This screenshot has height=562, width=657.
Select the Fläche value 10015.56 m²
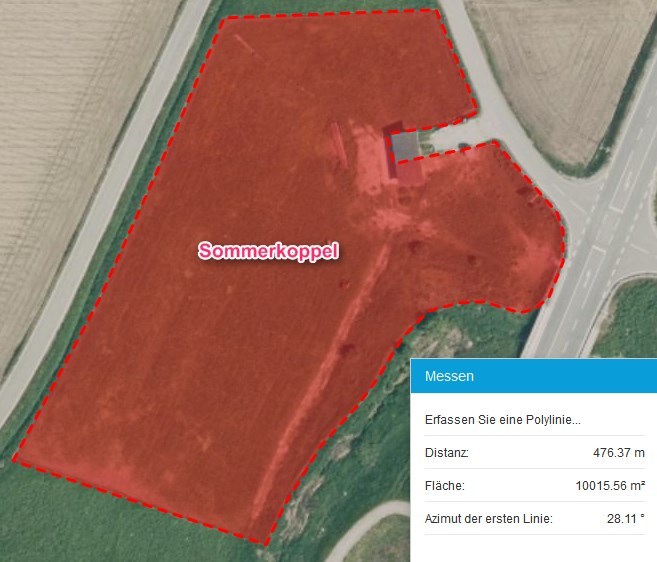(610, 486)
